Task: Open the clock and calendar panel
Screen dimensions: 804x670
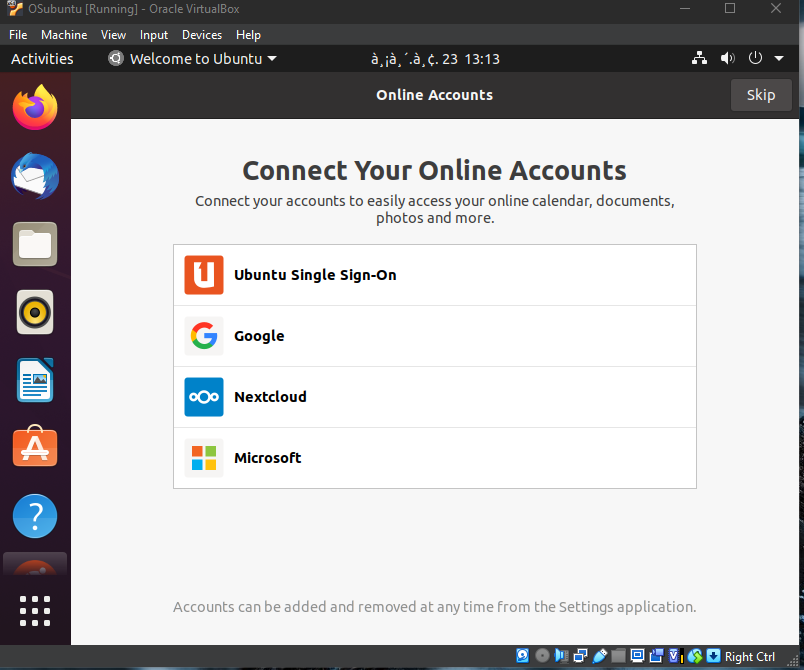Action: point(435,59)
